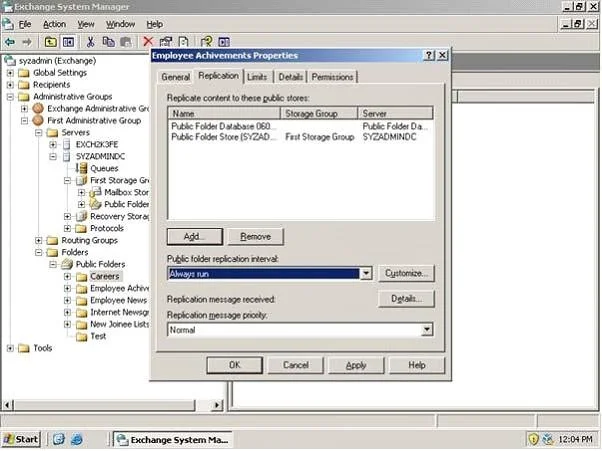Viewport: 602px width, 451px height.
Task: Click the red Delete X icon
Action: pyautogui.click(x=148, y=41)
